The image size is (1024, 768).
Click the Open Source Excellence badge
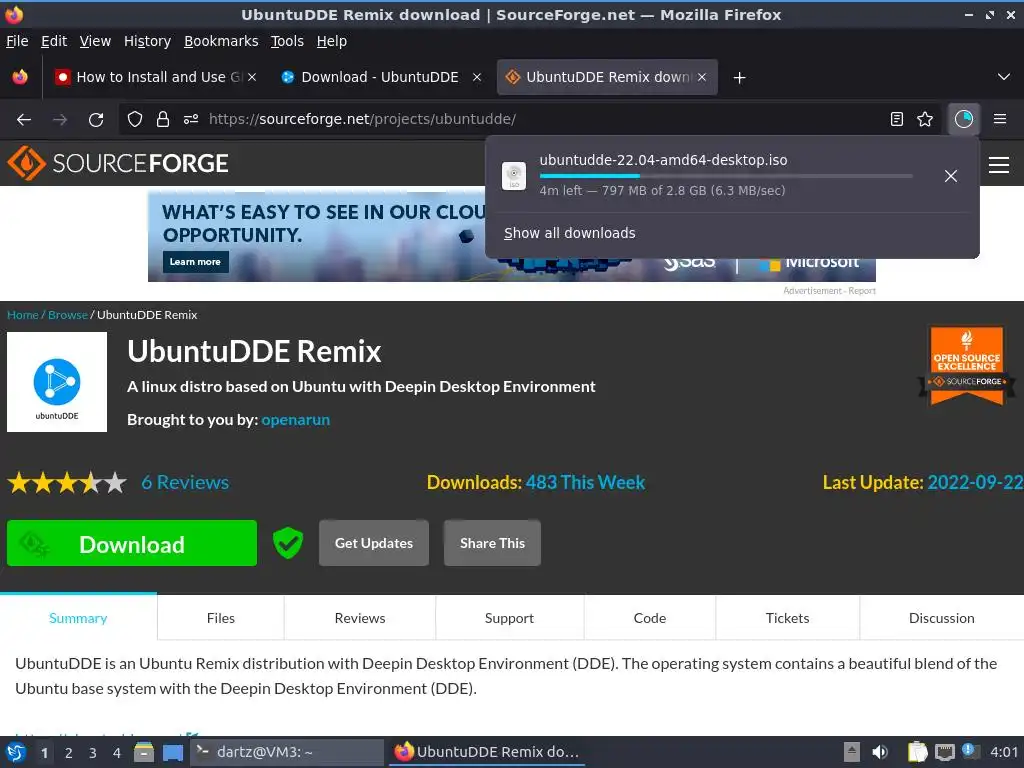click(x=967, y=366)
